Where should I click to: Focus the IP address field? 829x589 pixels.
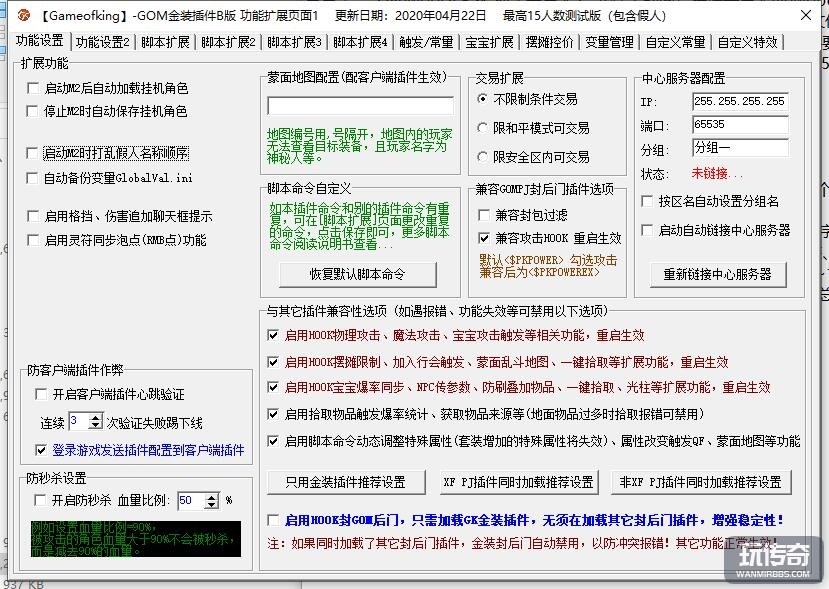[x=740, y=102]
